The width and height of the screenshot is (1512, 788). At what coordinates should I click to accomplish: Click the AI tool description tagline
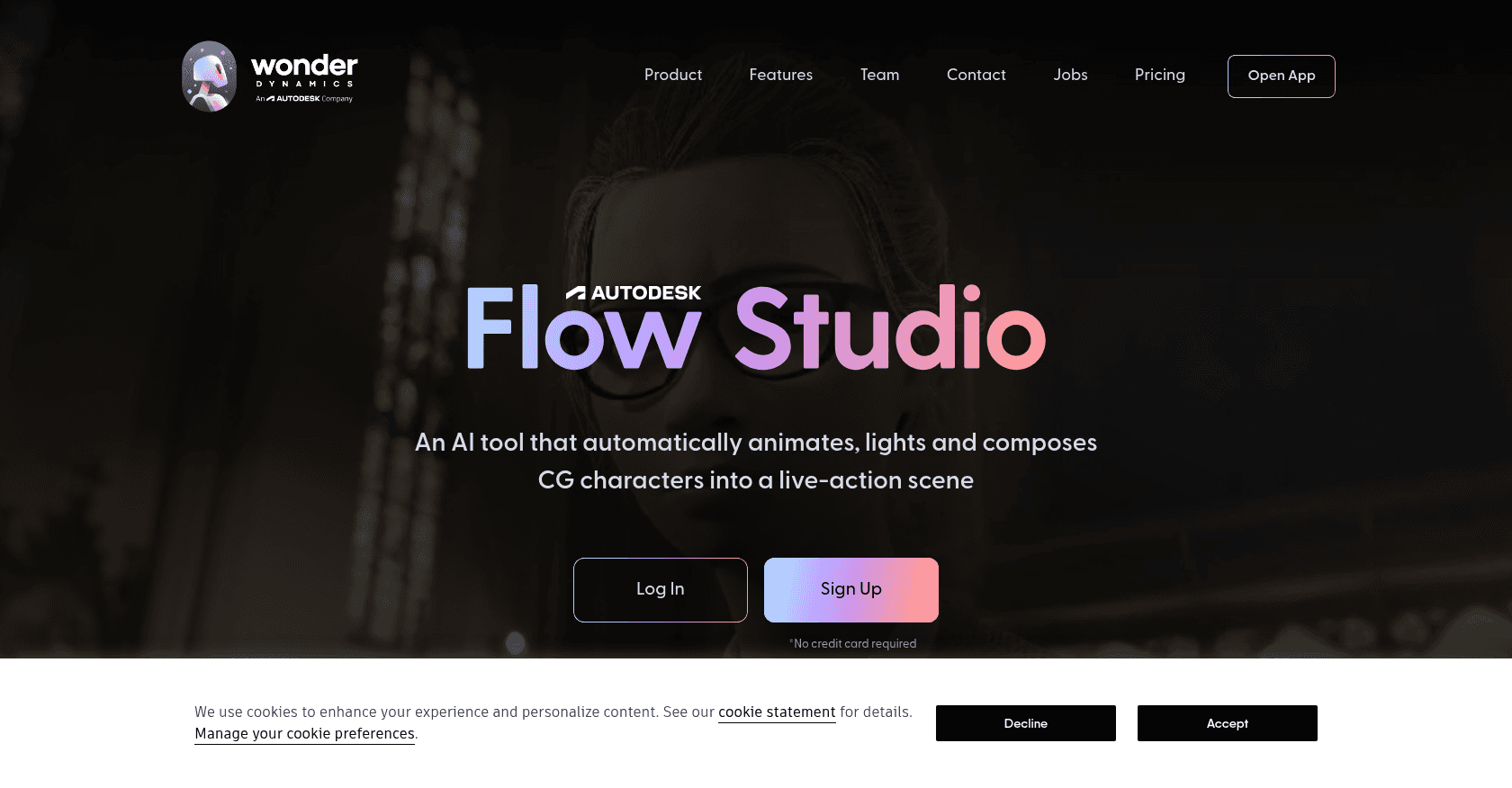pyautogui.click(x=756, y=461)
